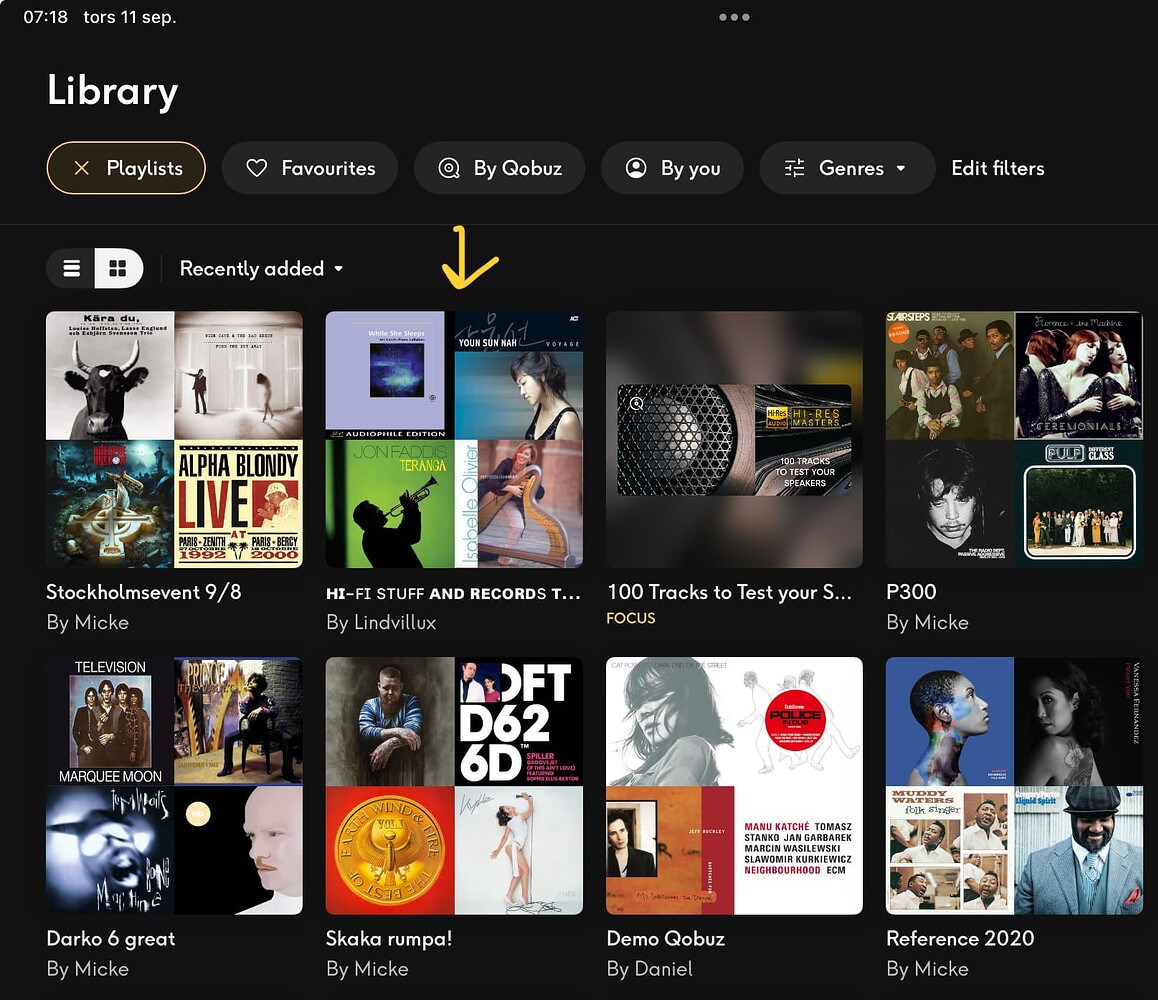Image resolution: width=1158 pixels, height=1000 pixels.
Task: Click the heart icon on Favourites filter
Action: [256, 168]
